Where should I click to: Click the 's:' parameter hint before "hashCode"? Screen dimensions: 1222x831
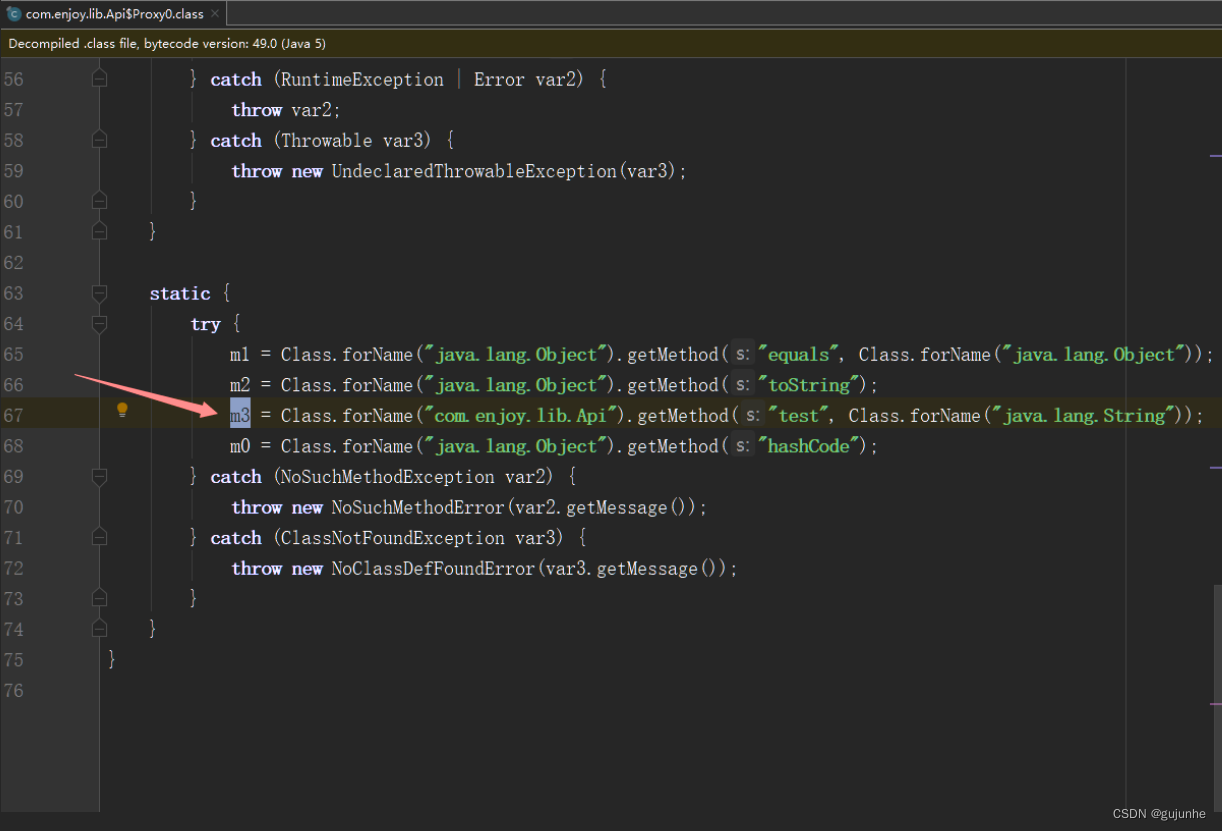[x=743, y=446]
